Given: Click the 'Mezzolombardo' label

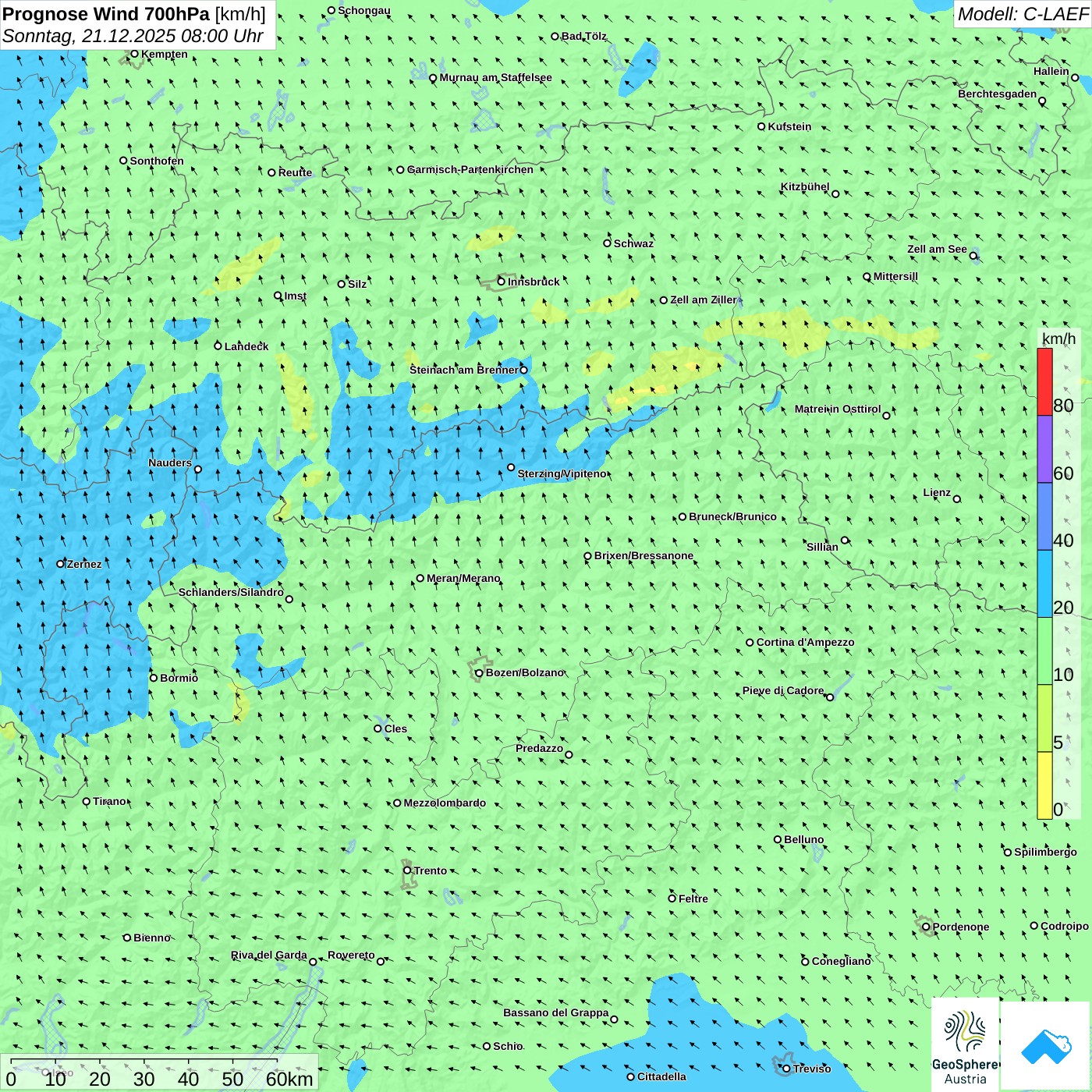Looking at the screenshot, I should click(445, 803).
